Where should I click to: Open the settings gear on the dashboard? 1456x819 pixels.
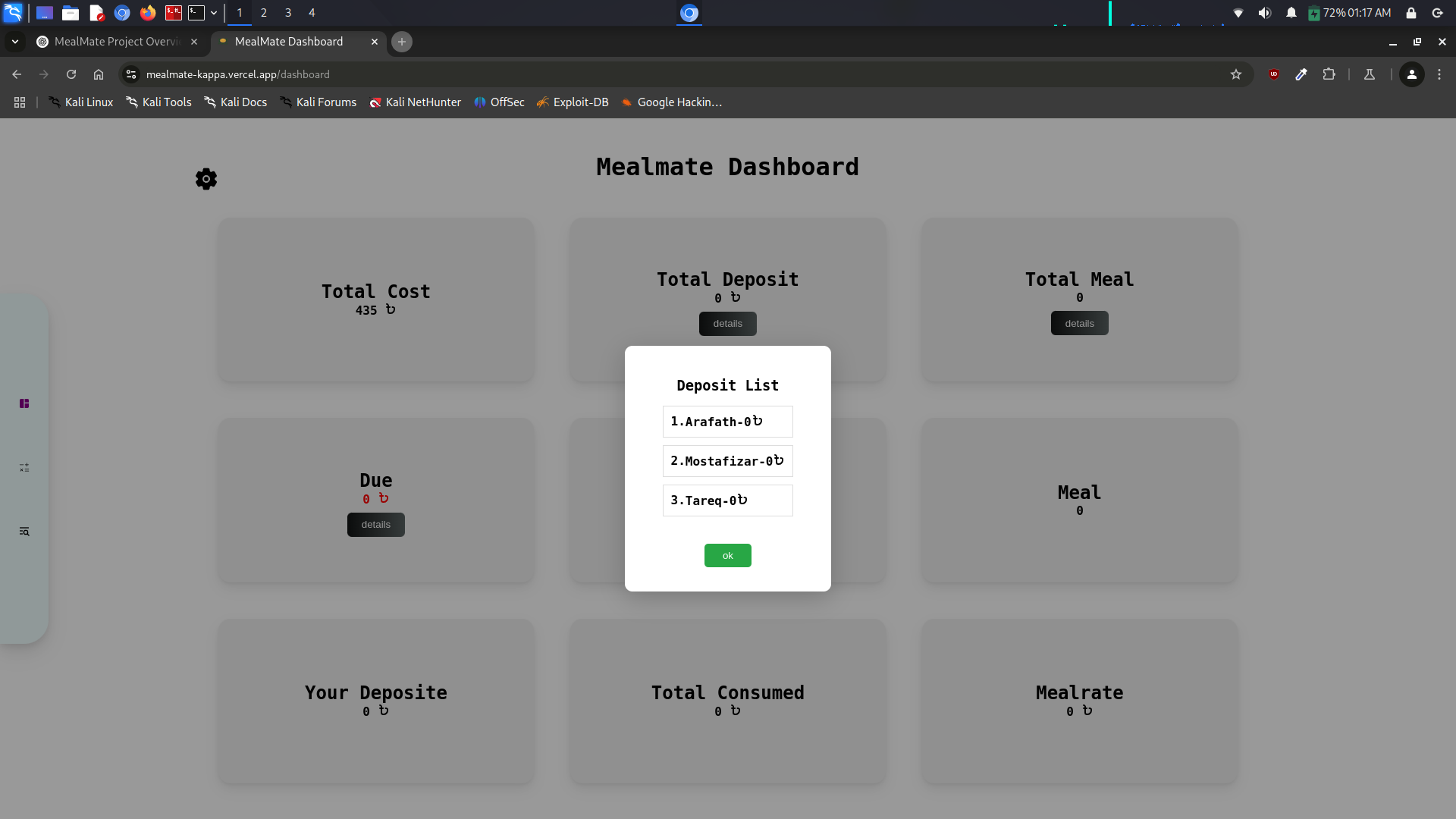[x=206, y=179]
